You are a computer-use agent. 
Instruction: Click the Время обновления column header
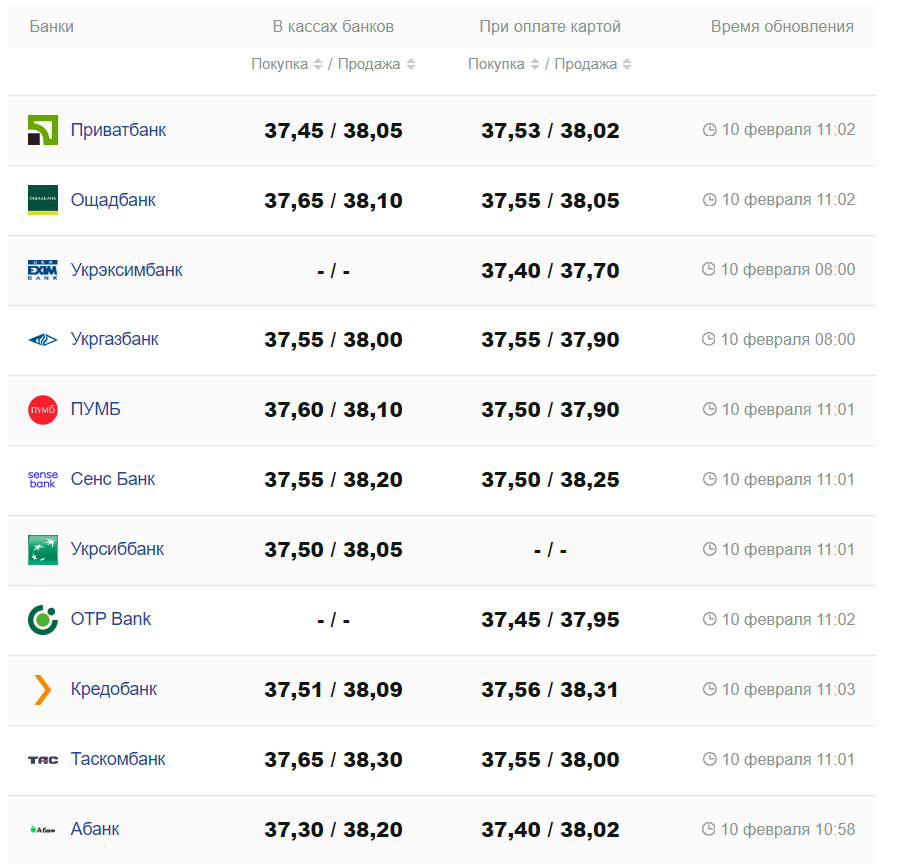(782, 27)
